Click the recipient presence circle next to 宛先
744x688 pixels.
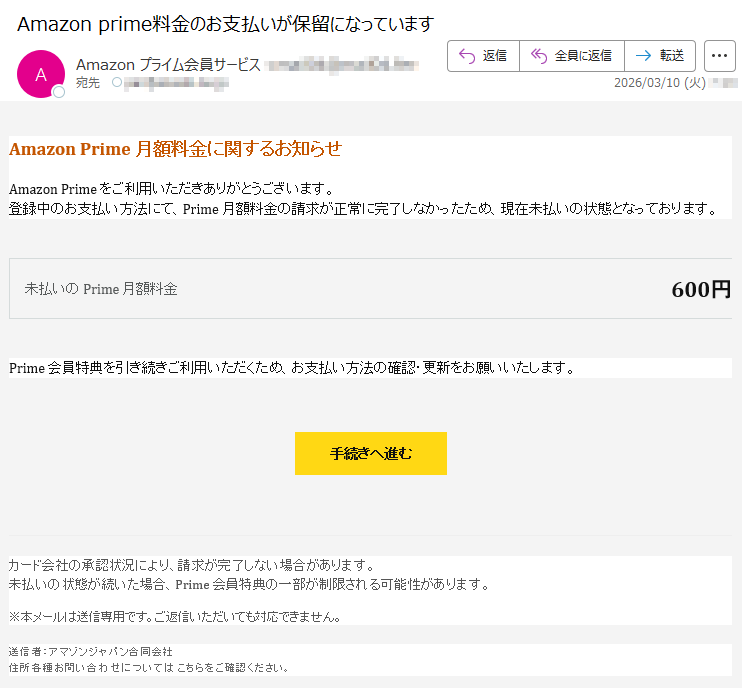pos(117,83)
